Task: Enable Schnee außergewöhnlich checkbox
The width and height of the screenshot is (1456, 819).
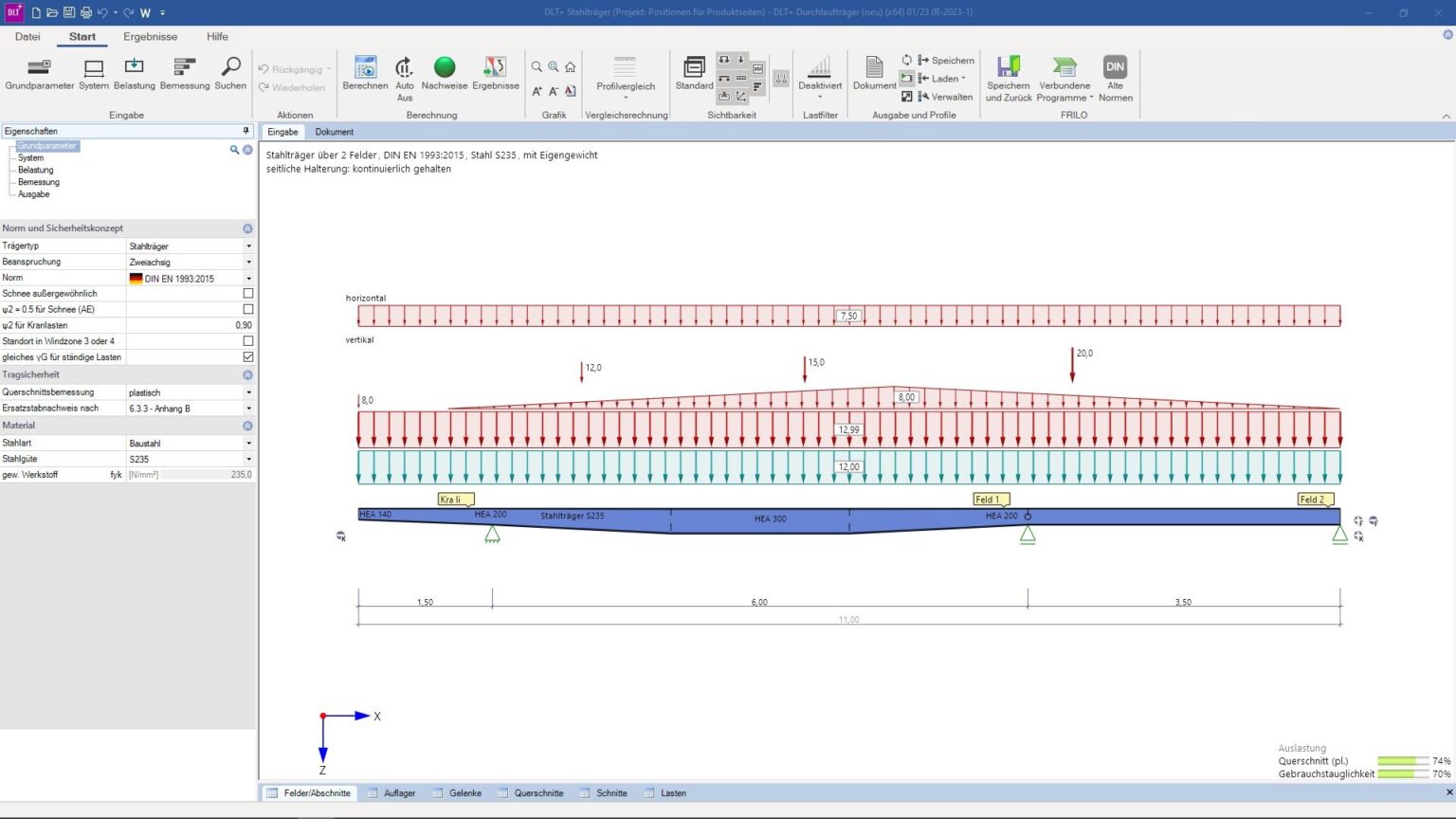Action: pyautogui.click(x=248, y=294)
